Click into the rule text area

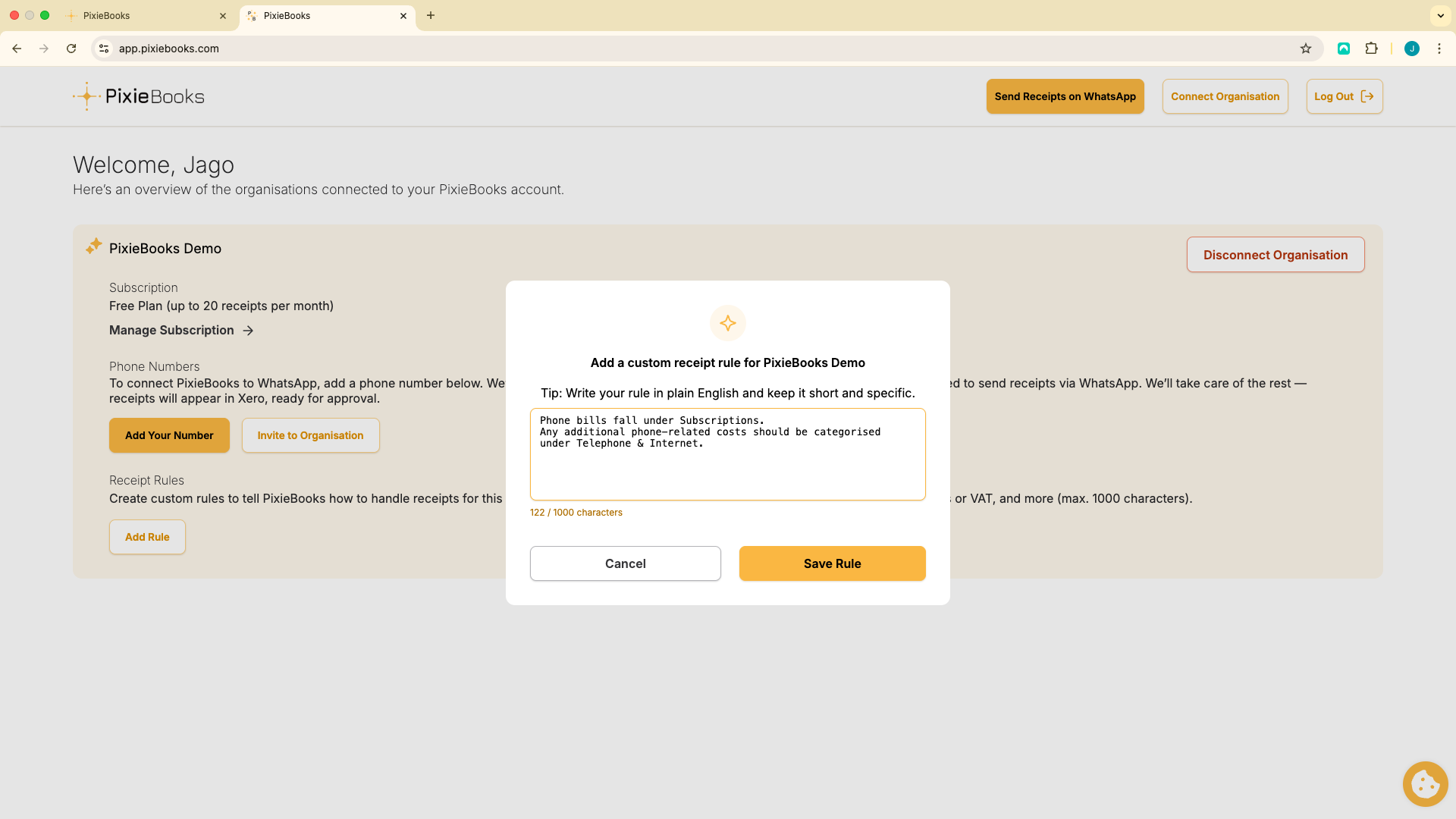click(727, 470)
